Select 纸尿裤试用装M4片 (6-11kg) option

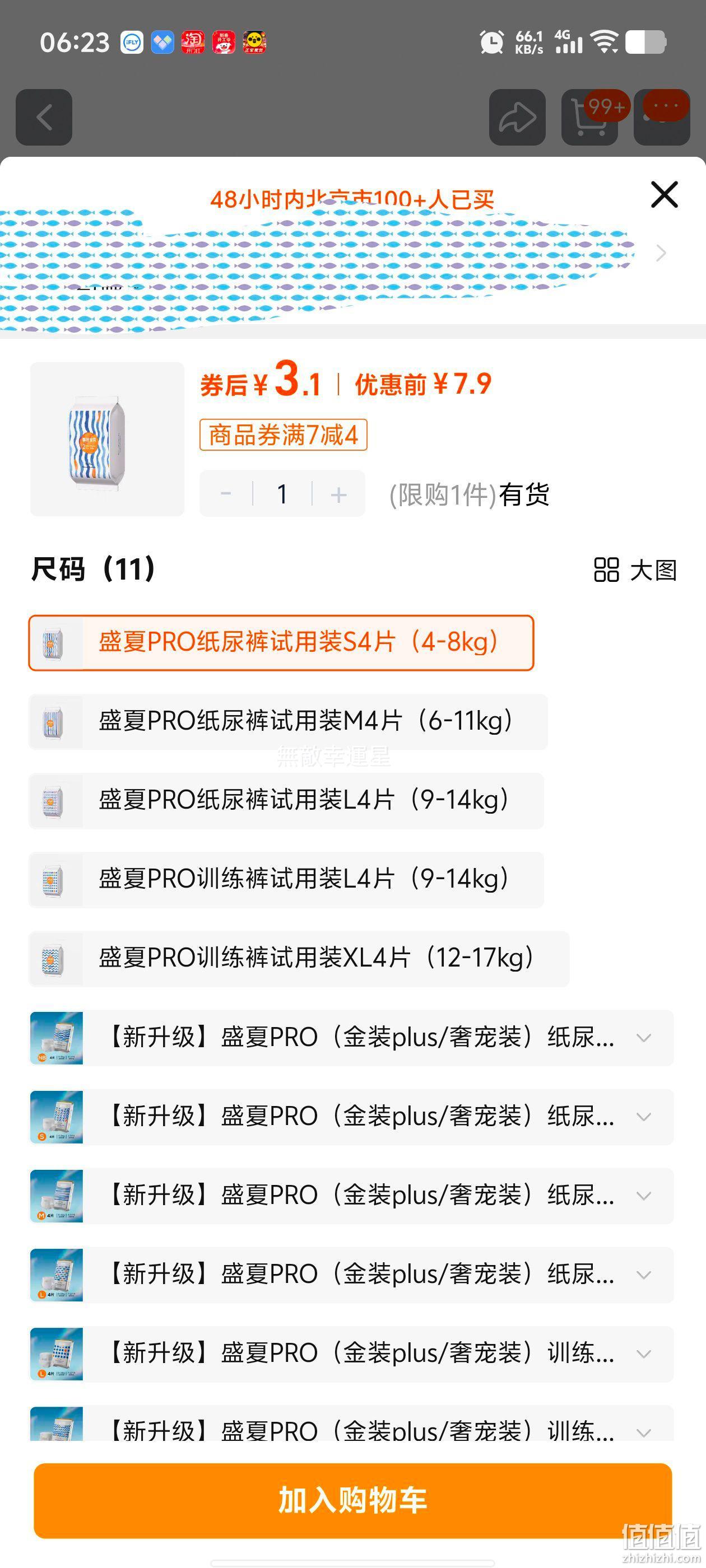[288, 722]
